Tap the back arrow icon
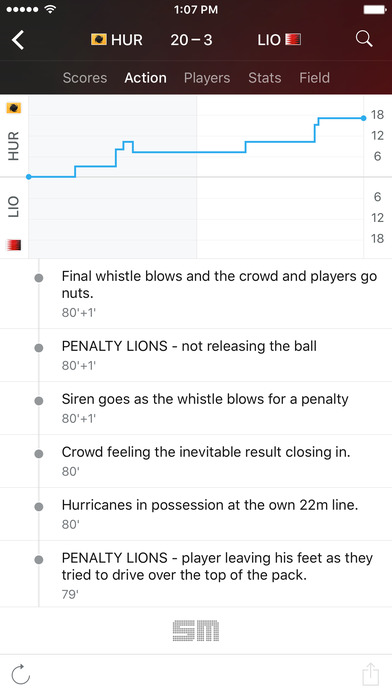 [17, 40]
